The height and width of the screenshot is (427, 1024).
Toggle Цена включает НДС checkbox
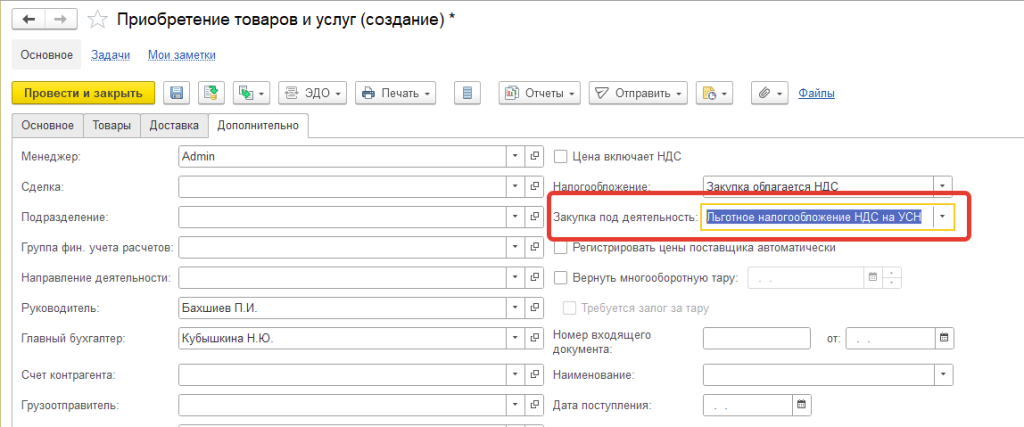(560, 156)
